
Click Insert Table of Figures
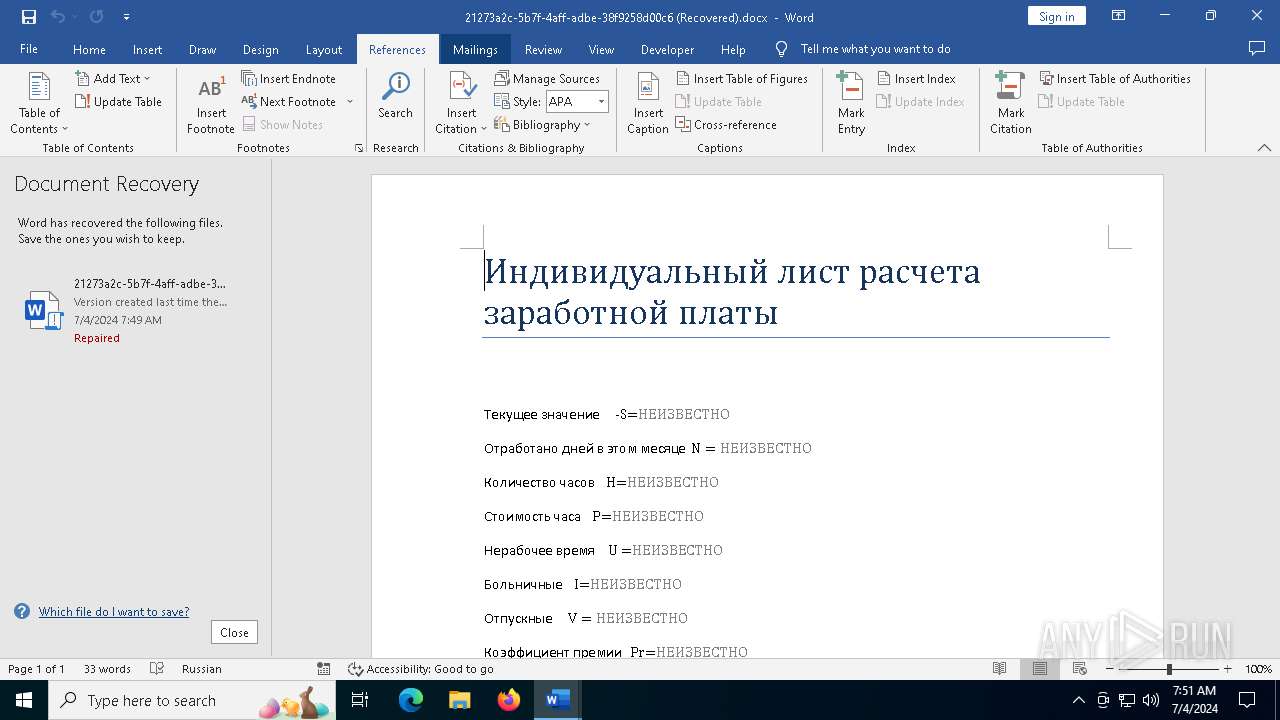click(742, 78)
